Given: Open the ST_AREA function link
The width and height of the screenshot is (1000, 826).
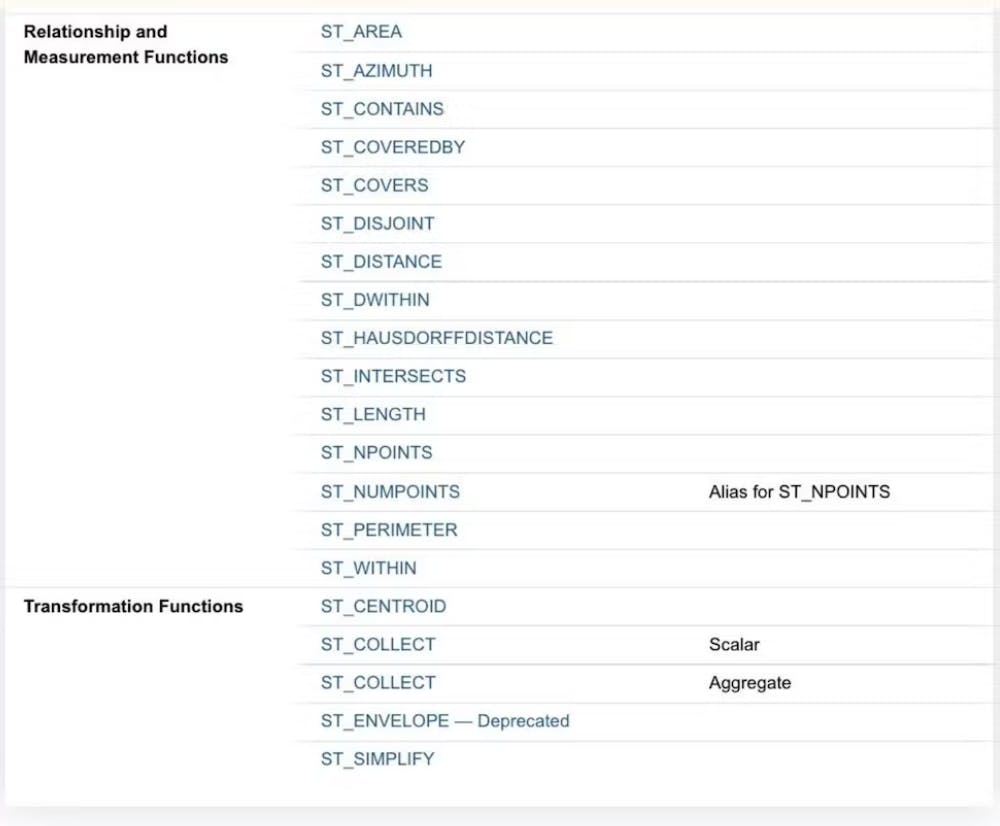Looking at the screenshot, I should 361,32.
